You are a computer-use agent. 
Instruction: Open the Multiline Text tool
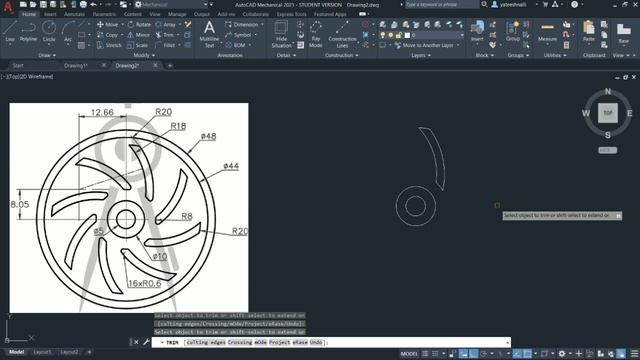[209, 34]
